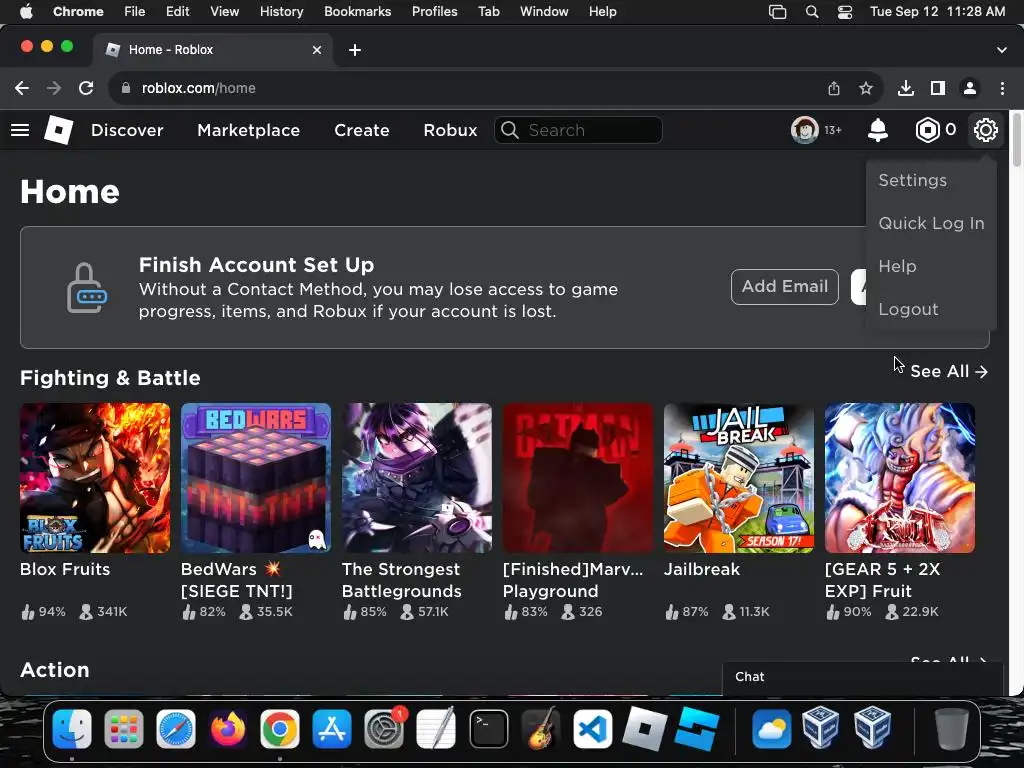Open the Jailbreak game thumbnail

[739, 478]
